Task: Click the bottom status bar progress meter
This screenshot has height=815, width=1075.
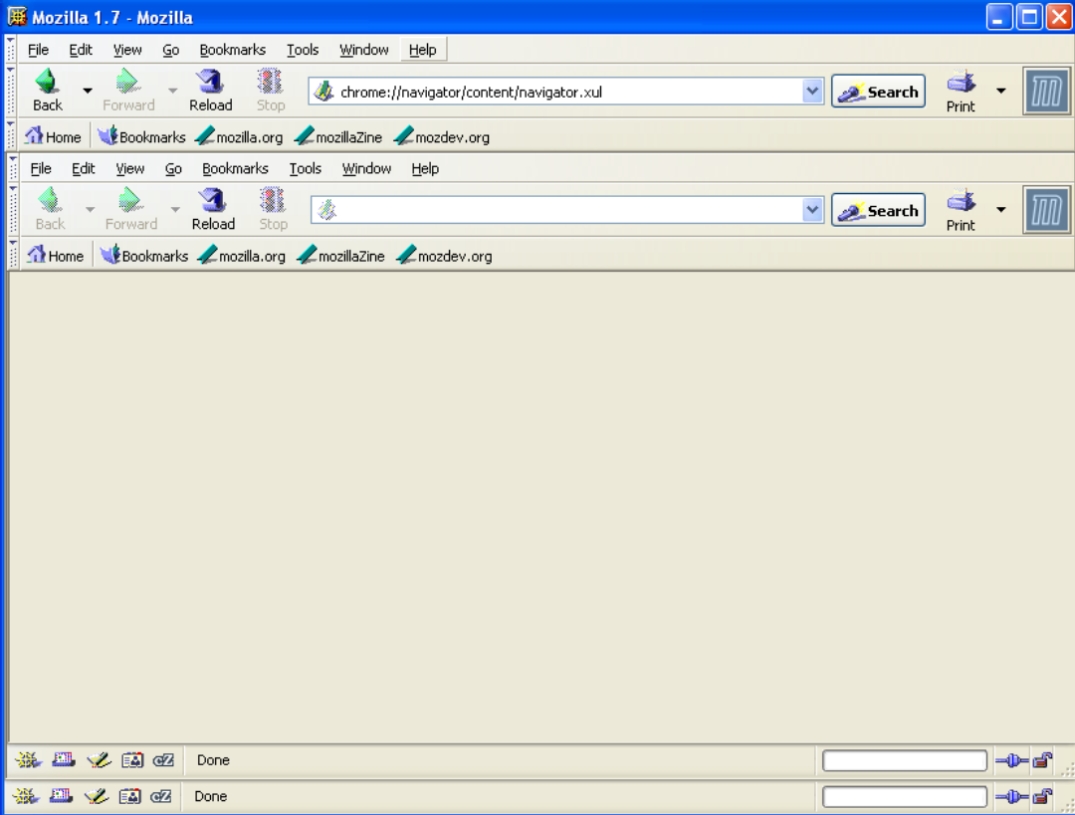Action: click(x=904, y=796)
